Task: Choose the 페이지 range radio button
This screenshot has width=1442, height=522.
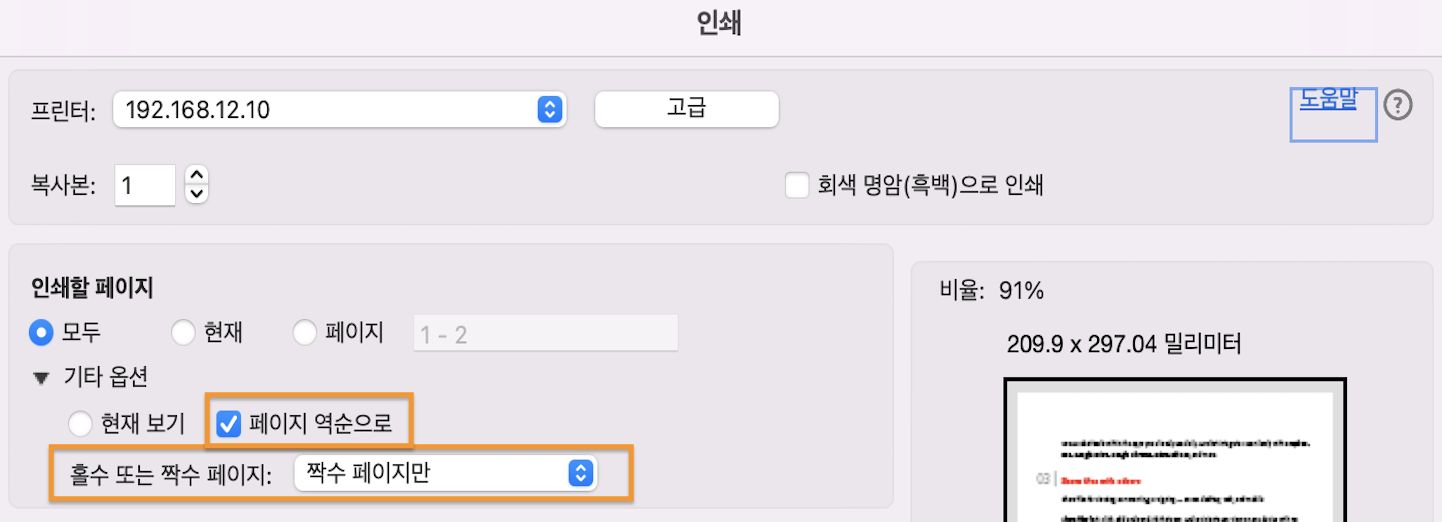Action: pos(305,333)
